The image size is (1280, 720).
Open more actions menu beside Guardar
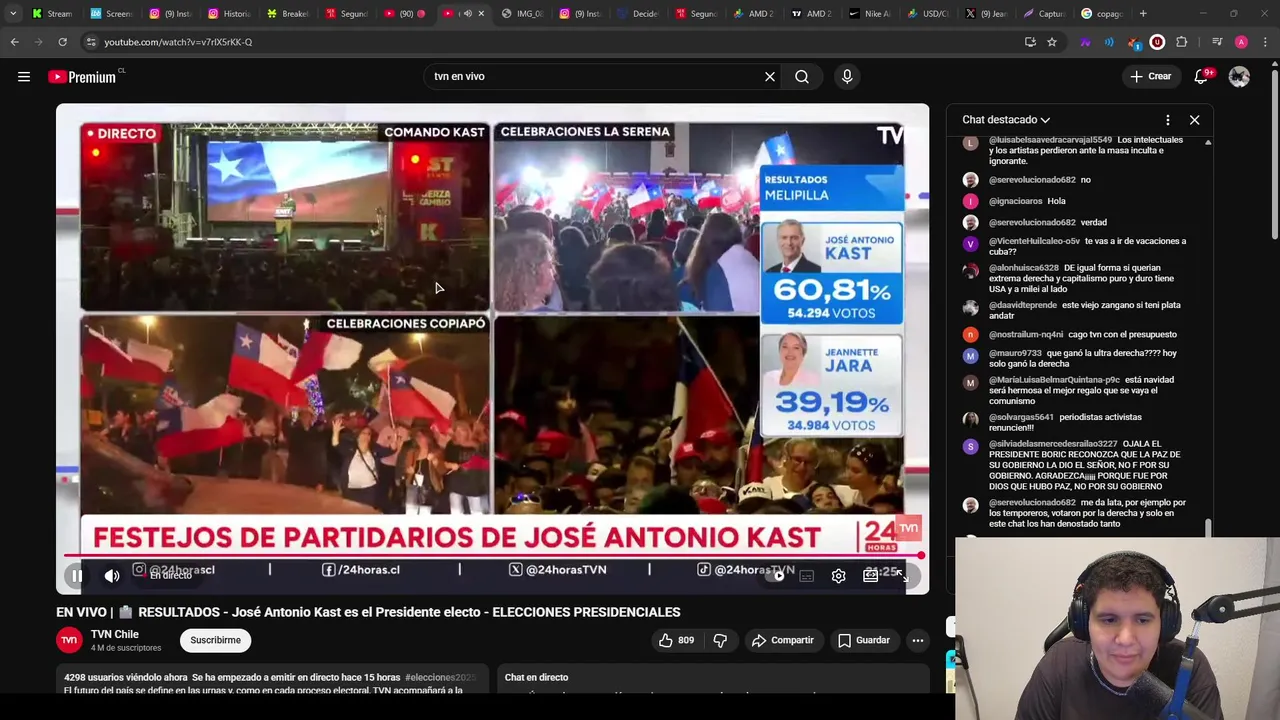[917, 640]
